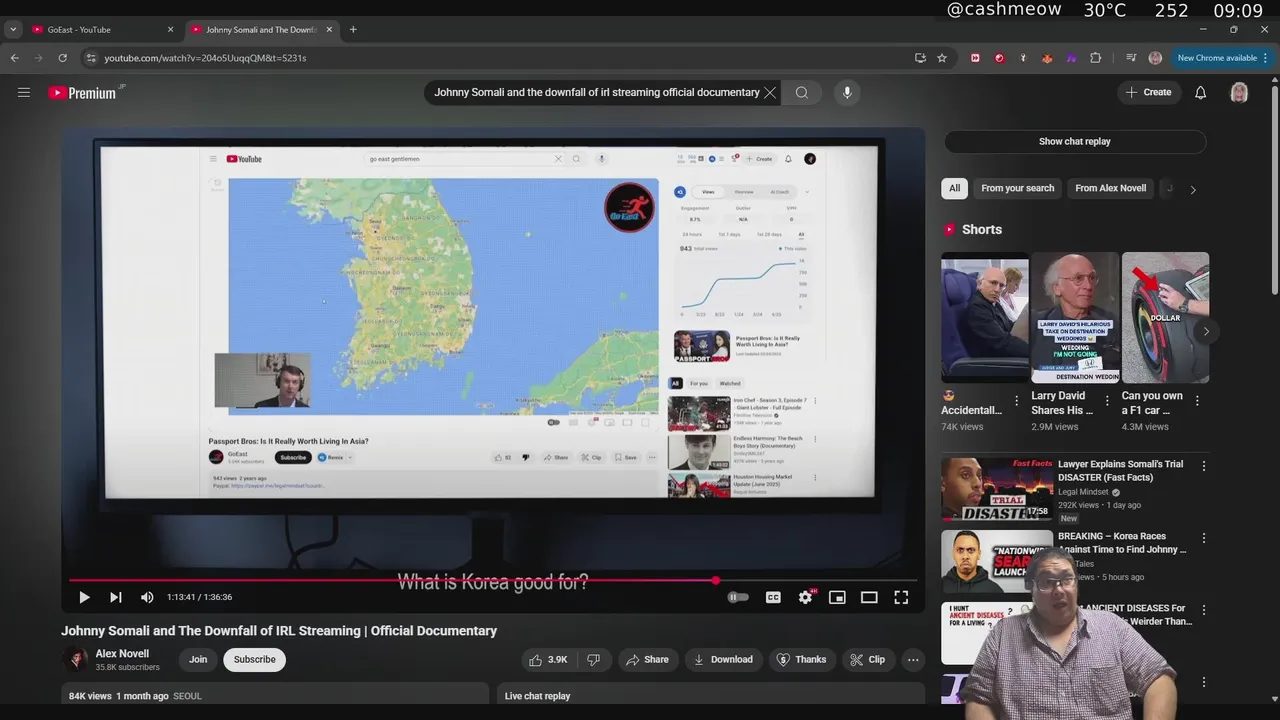The width and height of the screenshot is (1280, 720).
Task: Skip to the next video
Action: (116, 597)
